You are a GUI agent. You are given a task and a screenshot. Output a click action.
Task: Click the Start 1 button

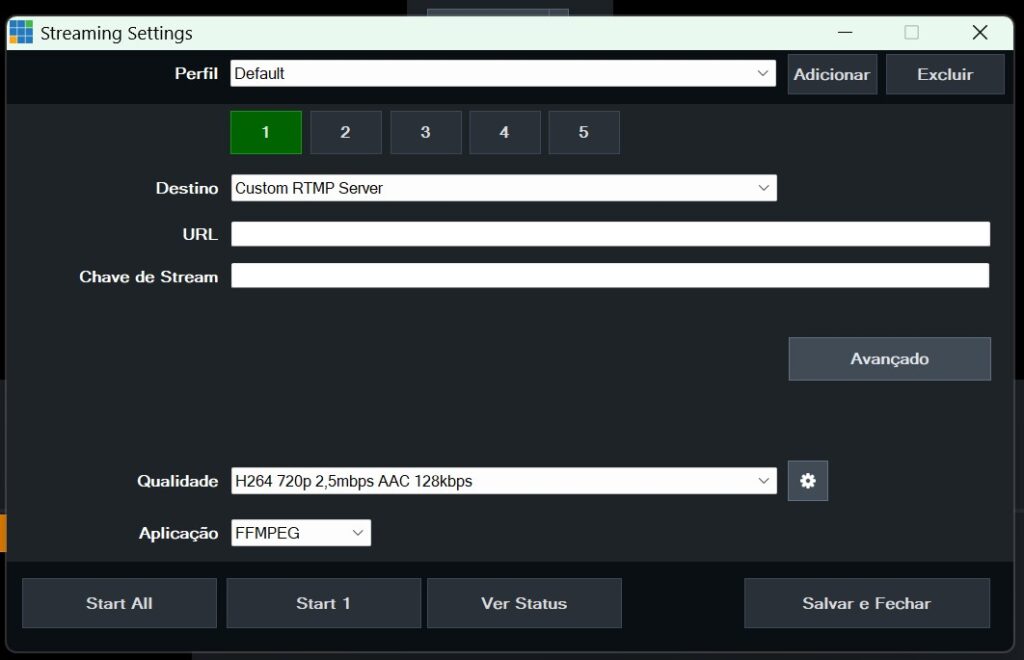(323, 603)
